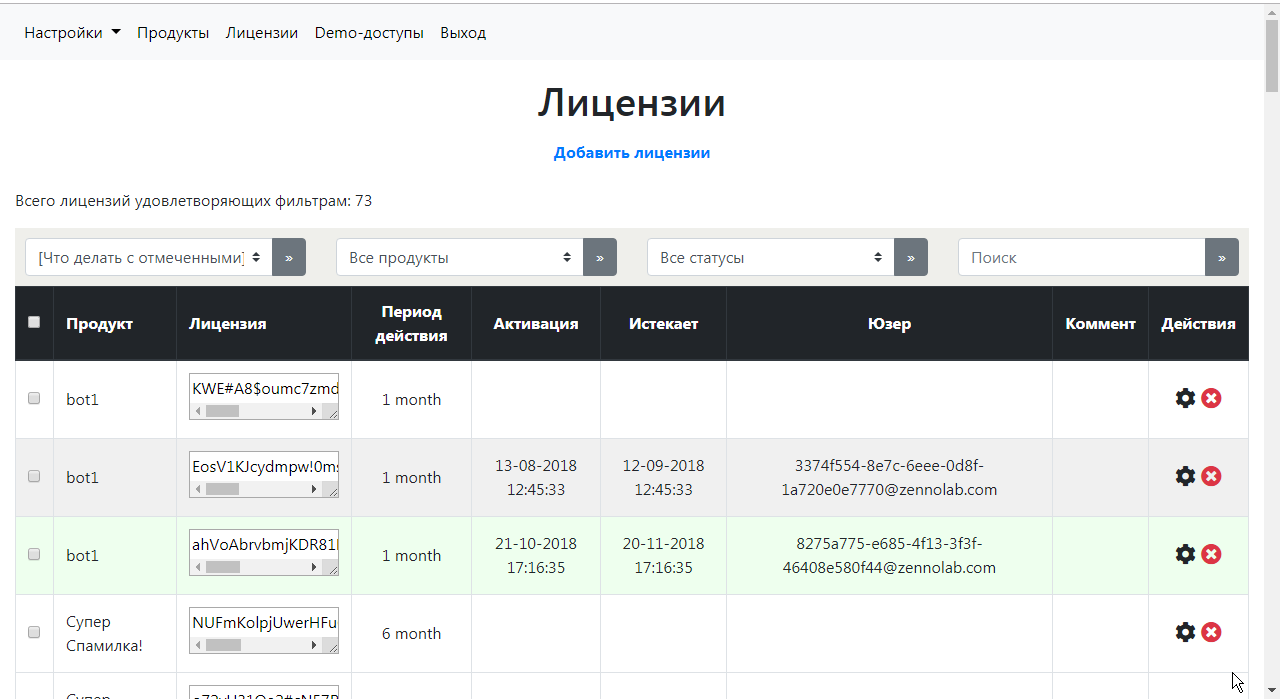1280x699 pixels.
Task: Expand the 'Все продукты' filter dropdown
Action: click(459, 257)
